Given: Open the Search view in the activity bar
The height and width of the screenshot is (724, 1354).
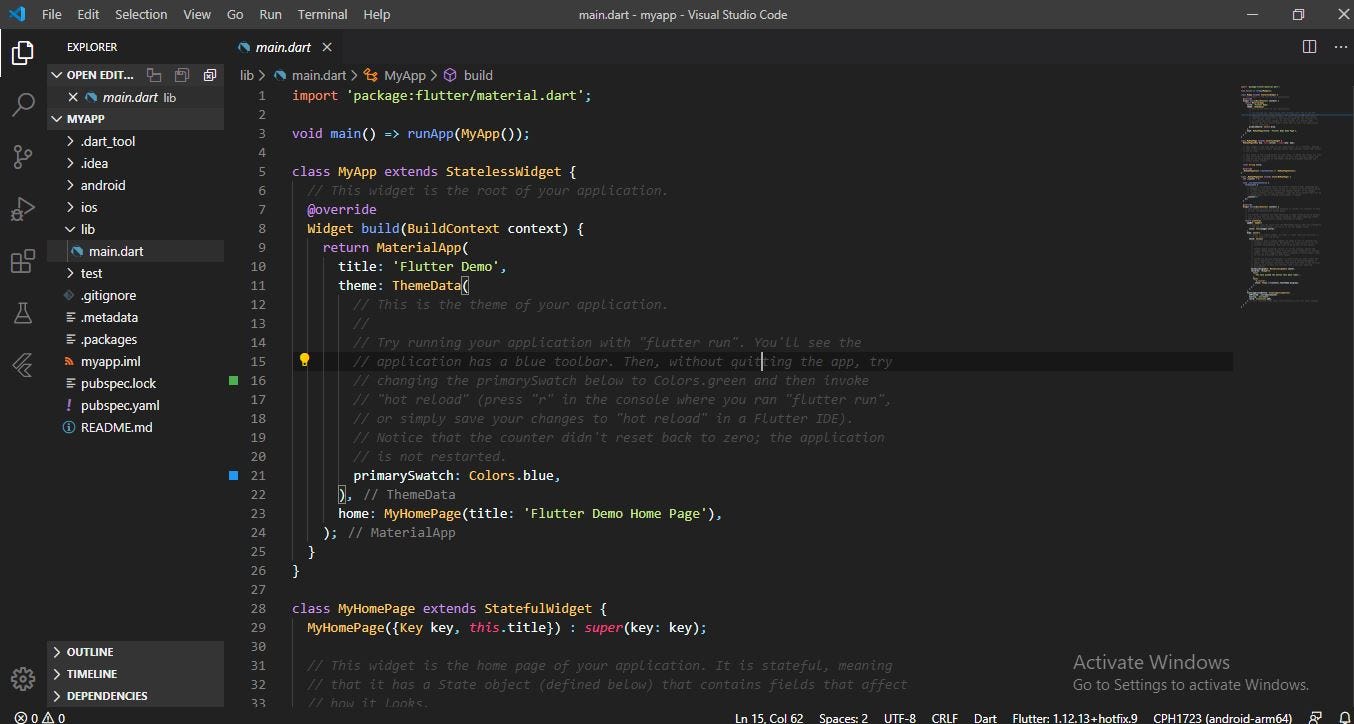Looking at the screenshot, I should tap(22, 104).
